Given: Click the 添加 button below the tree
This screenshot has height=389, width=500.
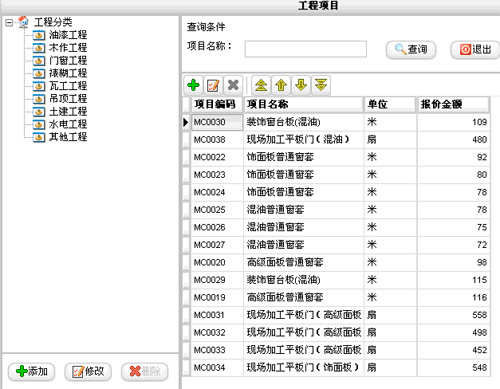Looking at the screenshot, I should (x=32, y=371).
